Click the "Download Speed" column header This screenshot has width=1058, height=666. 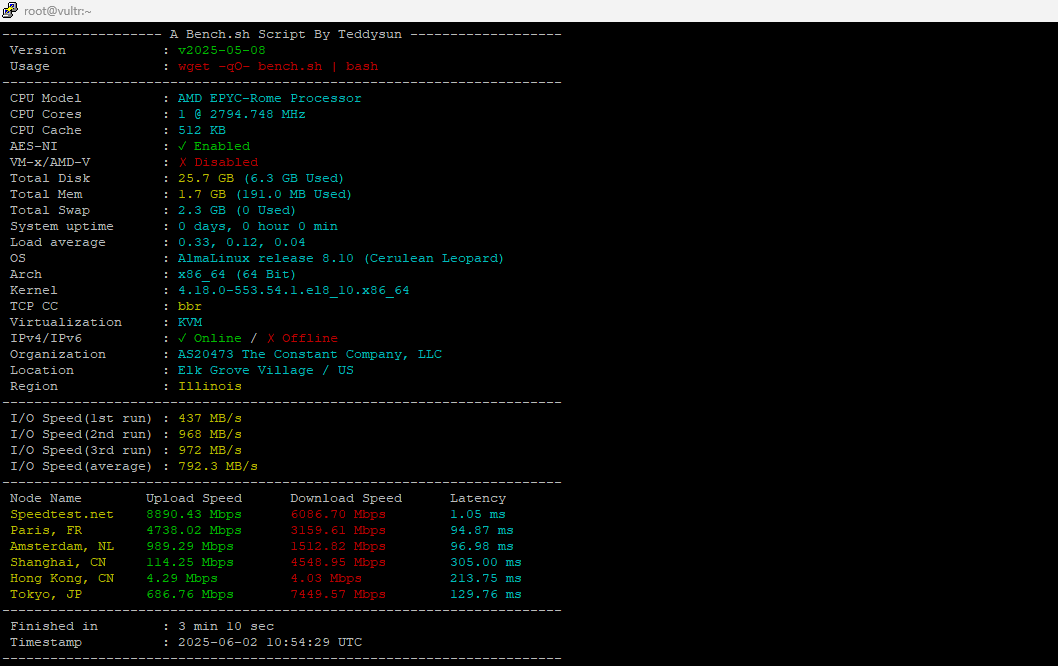coord(346,499)
